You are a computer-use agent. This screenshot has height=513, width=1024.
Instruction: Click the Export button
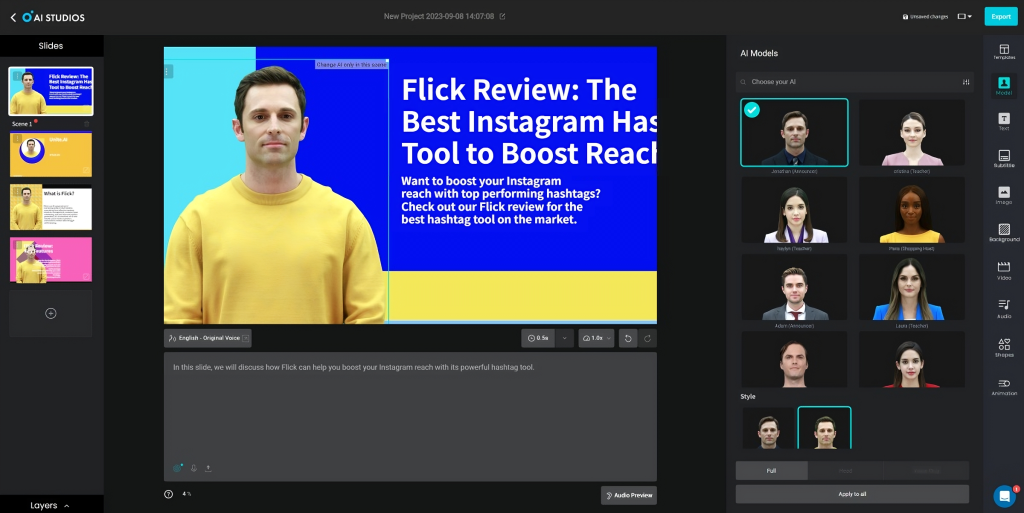click(1000, 17)
